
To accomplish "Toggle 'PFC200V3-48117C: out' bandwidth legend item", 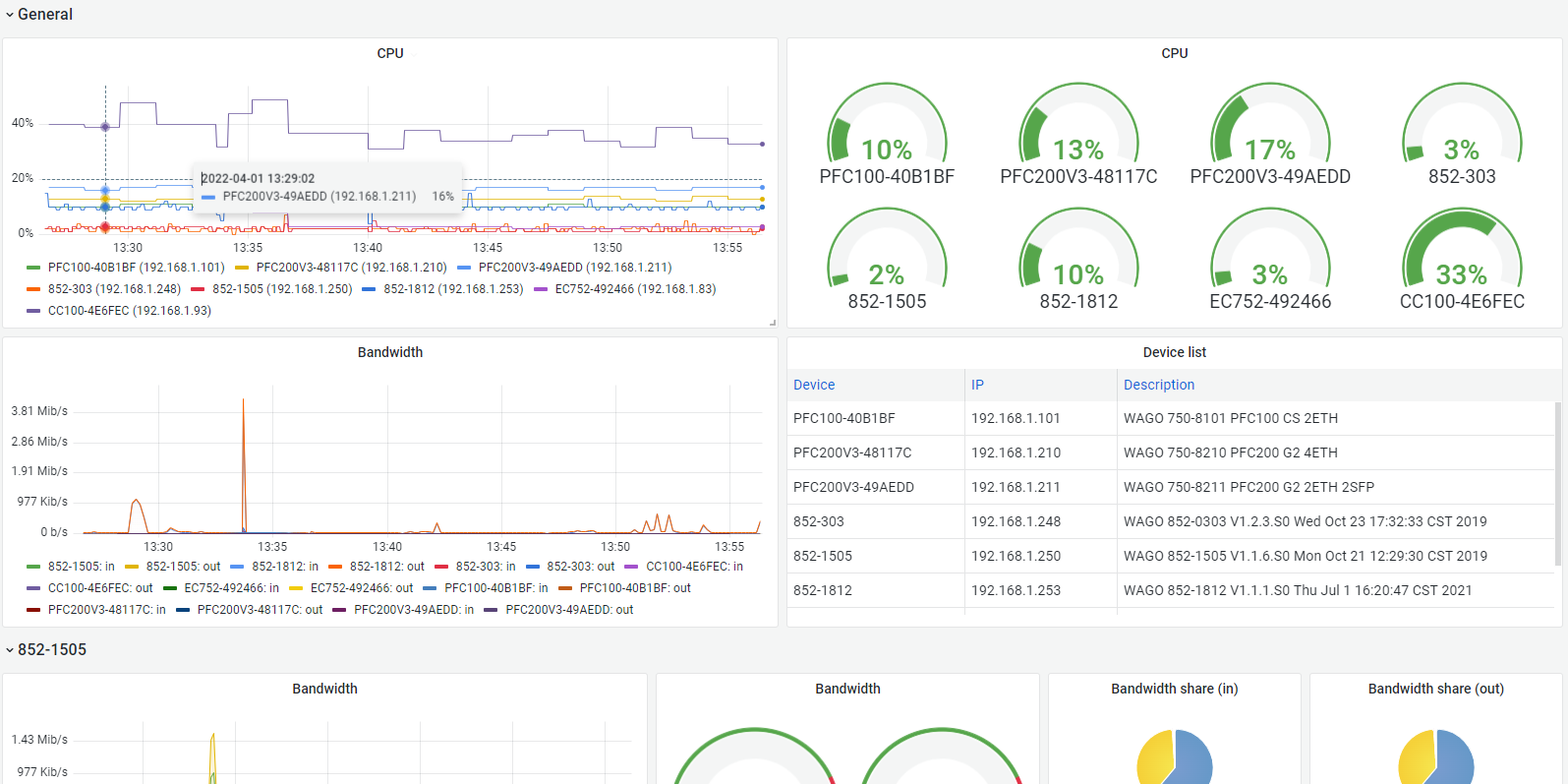I will (x=250, y=610).
